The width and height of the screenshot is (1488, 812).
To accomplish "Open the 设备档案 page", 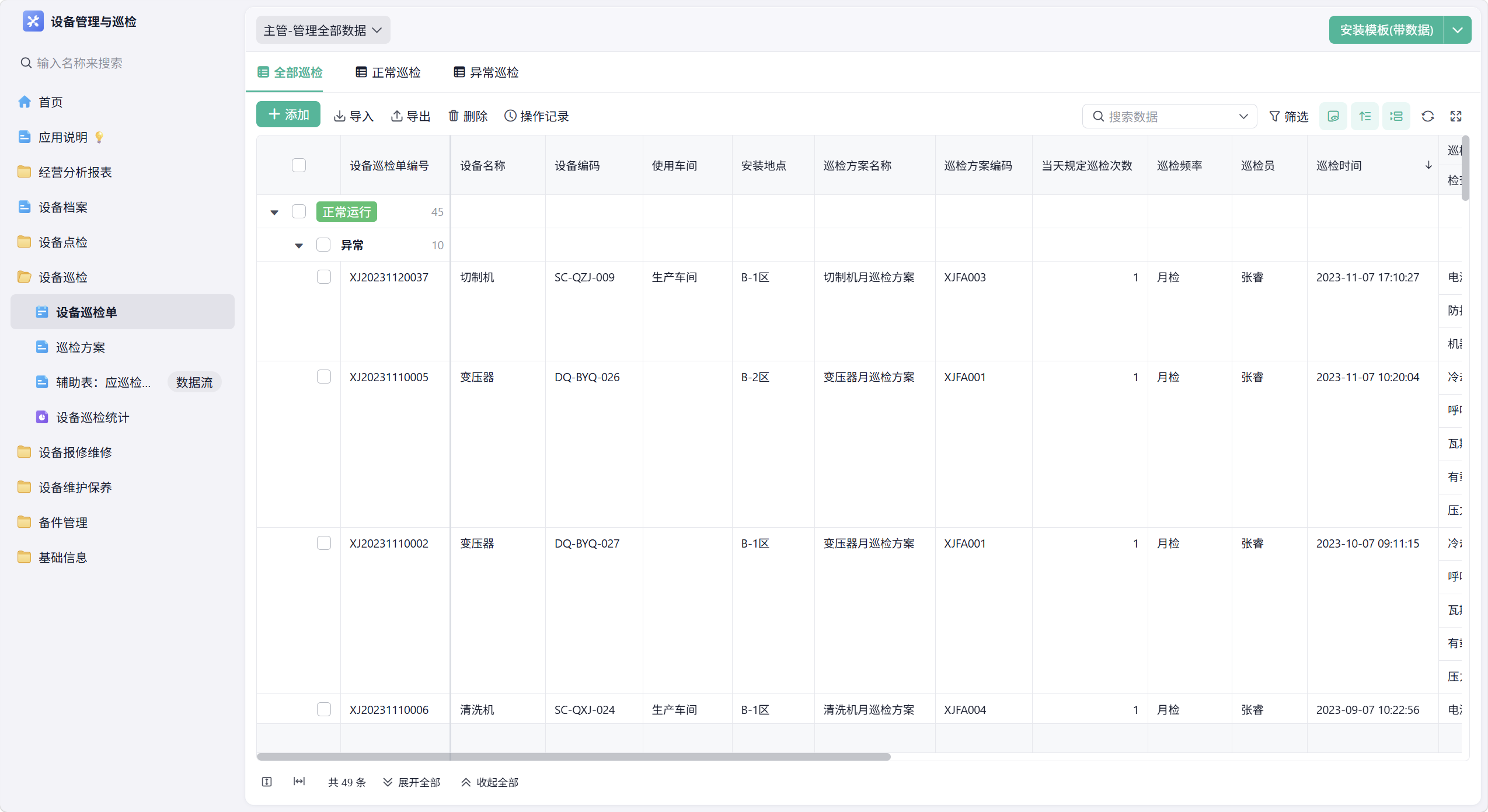I will point(63,207).
